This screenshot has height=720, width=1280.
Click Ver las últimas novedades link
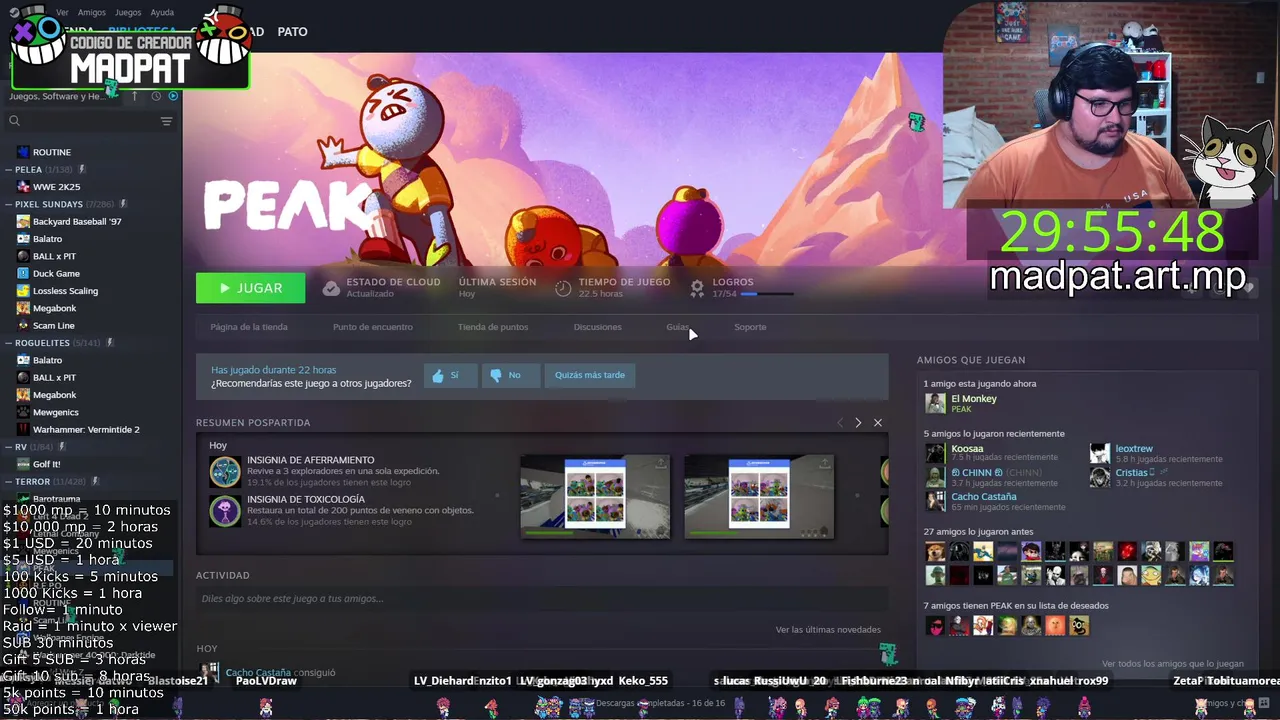coord(828,630)
